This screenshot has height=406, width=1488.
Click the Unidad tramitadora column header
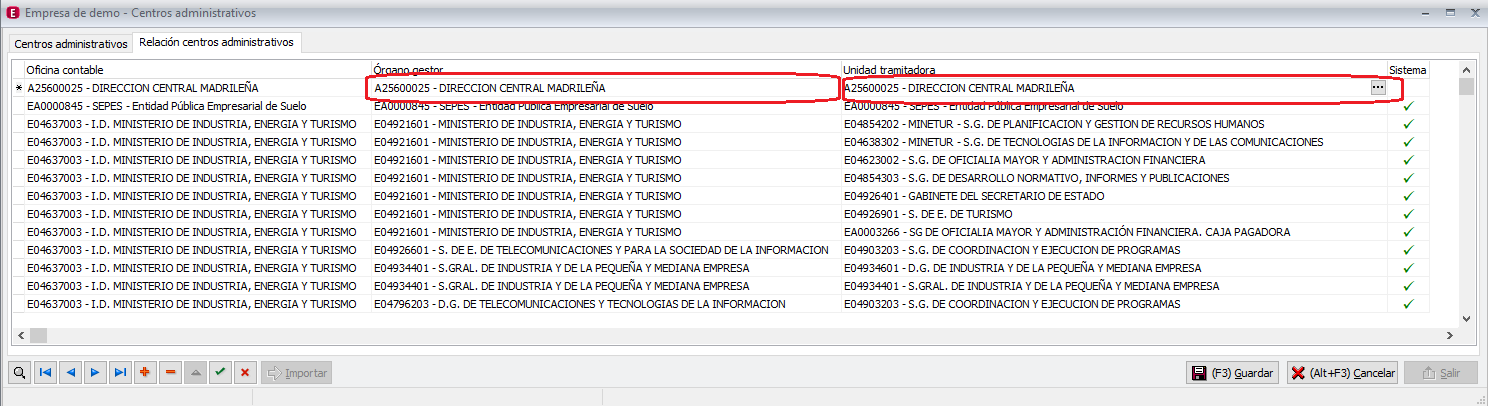[x=1114, y=70]
